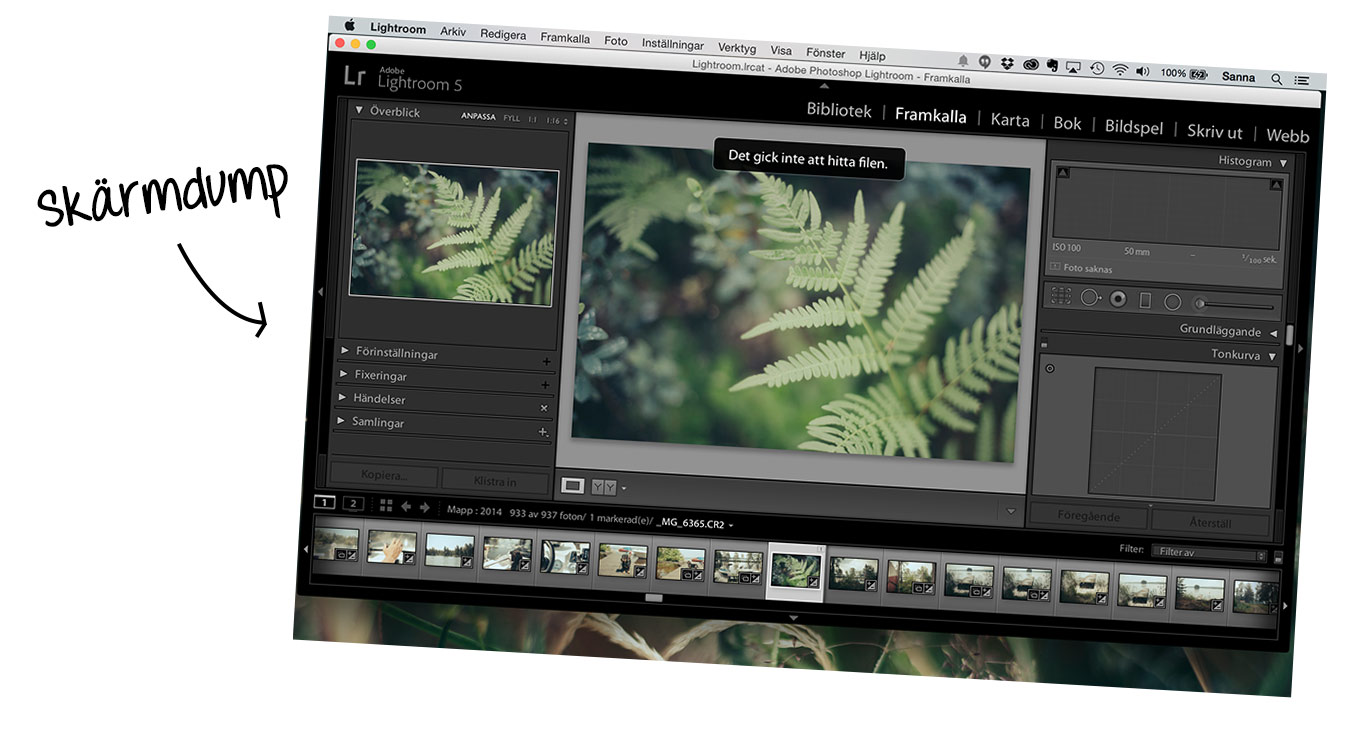
Task: Select the Spot Removal tool
Action: pos(1090,297)
